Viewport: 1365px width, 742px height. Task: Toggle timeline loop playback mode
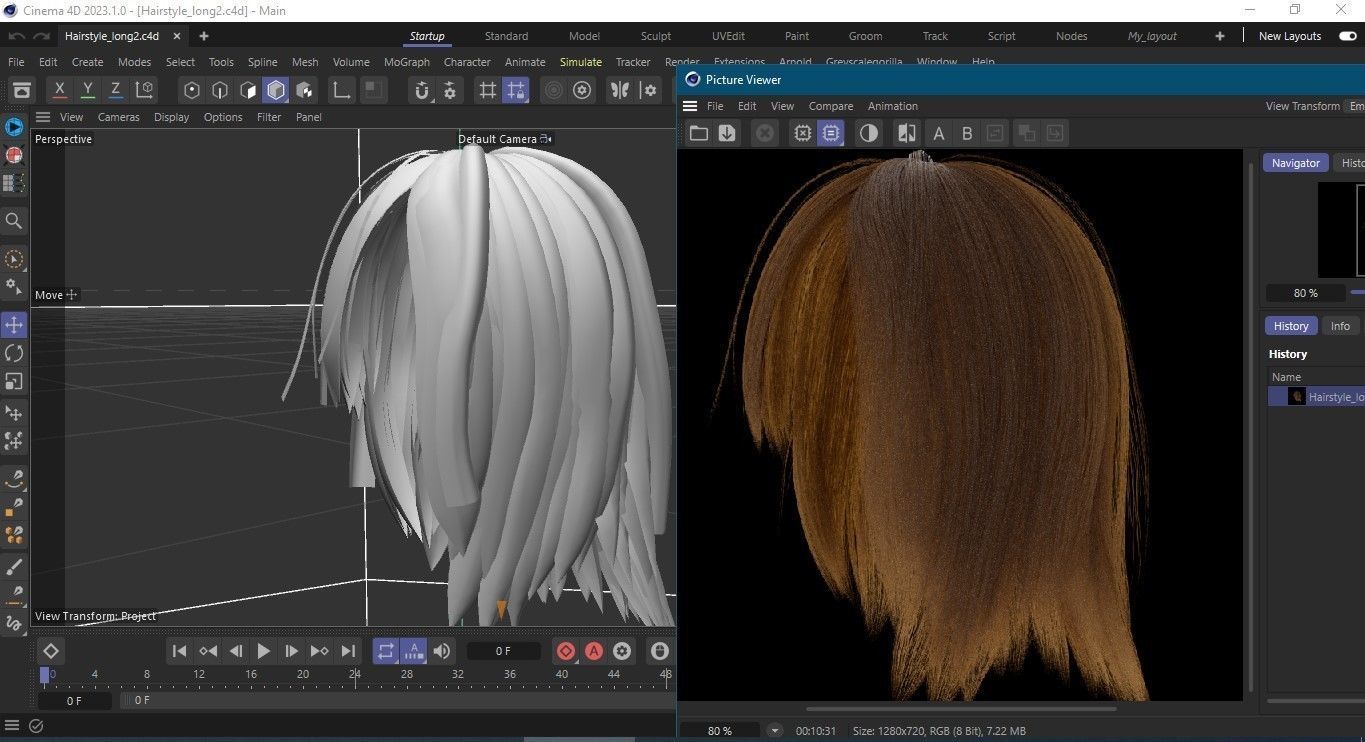coord(386,651)
